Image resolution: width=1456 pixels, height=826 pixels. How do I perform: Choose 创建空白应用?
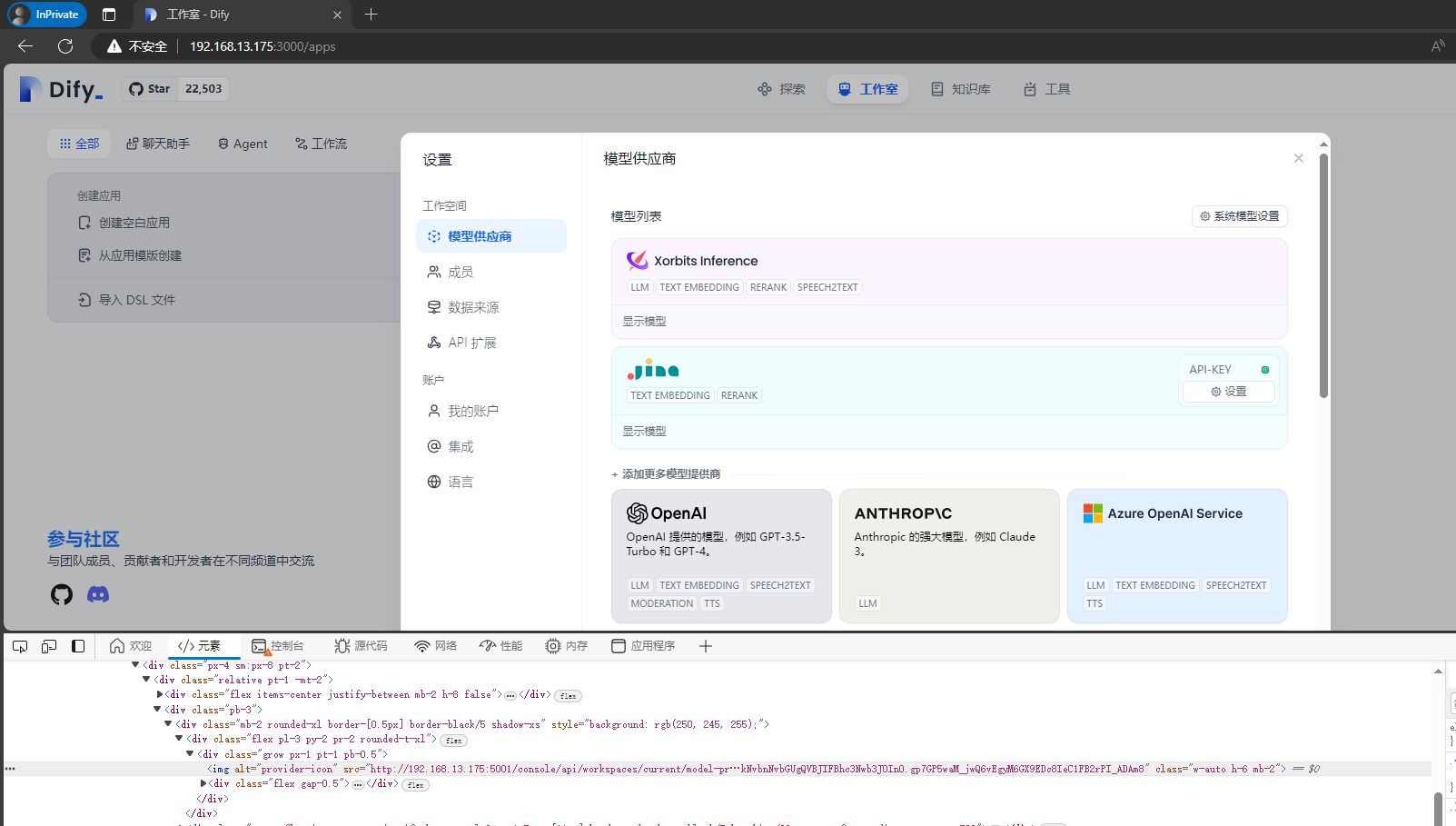click(124, 223)
